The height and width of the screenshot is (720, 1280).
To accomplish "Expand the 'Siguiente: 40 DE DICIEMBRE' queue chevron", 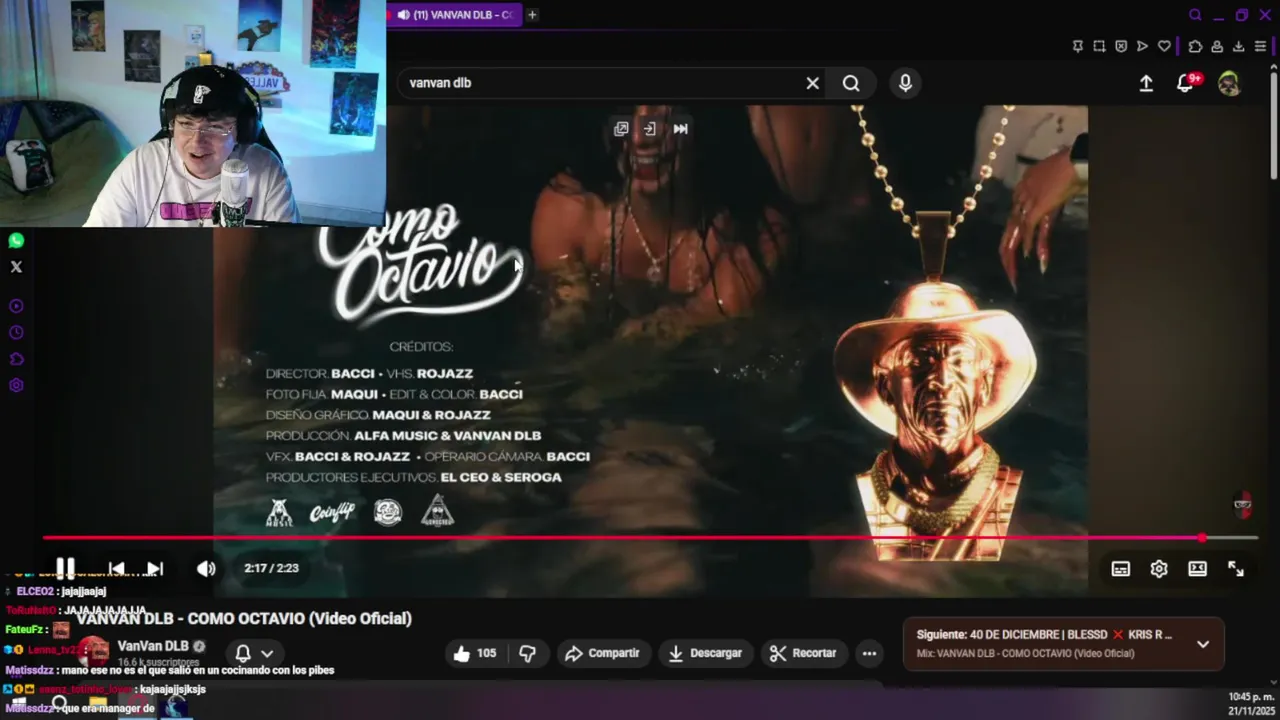I will pos(1203,644).
